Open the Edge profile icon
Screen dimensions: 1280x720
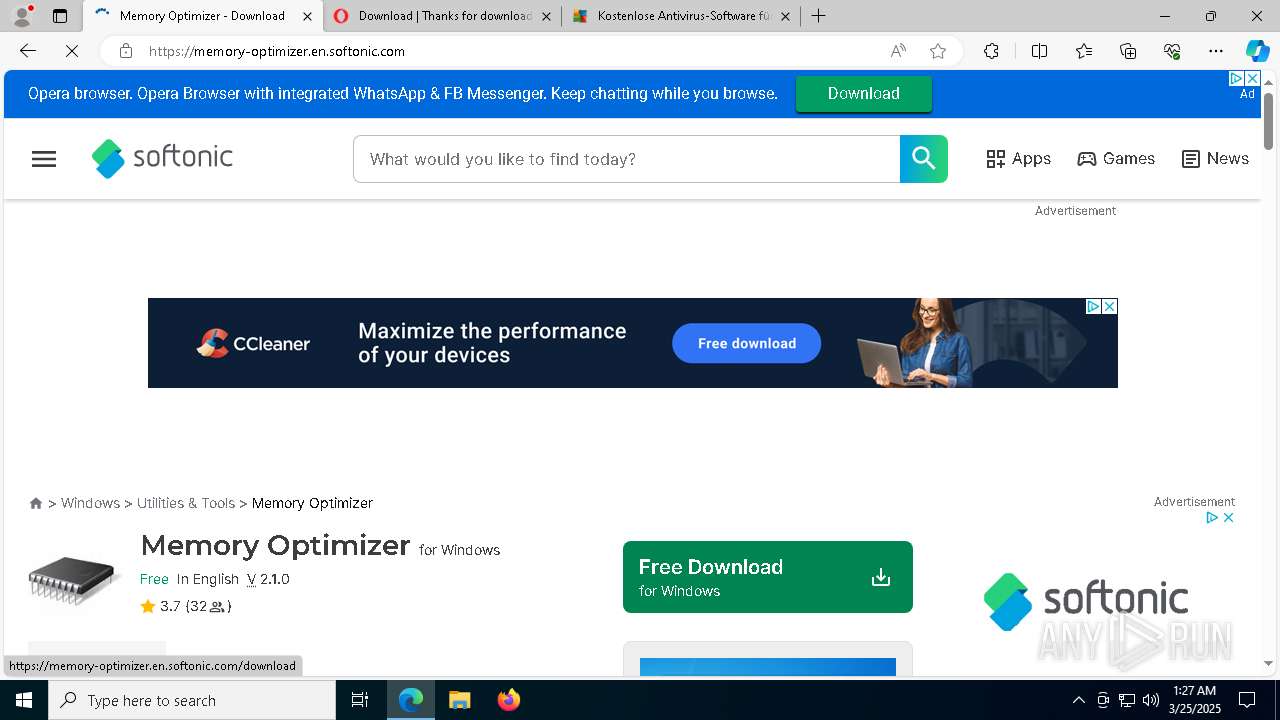22,16
